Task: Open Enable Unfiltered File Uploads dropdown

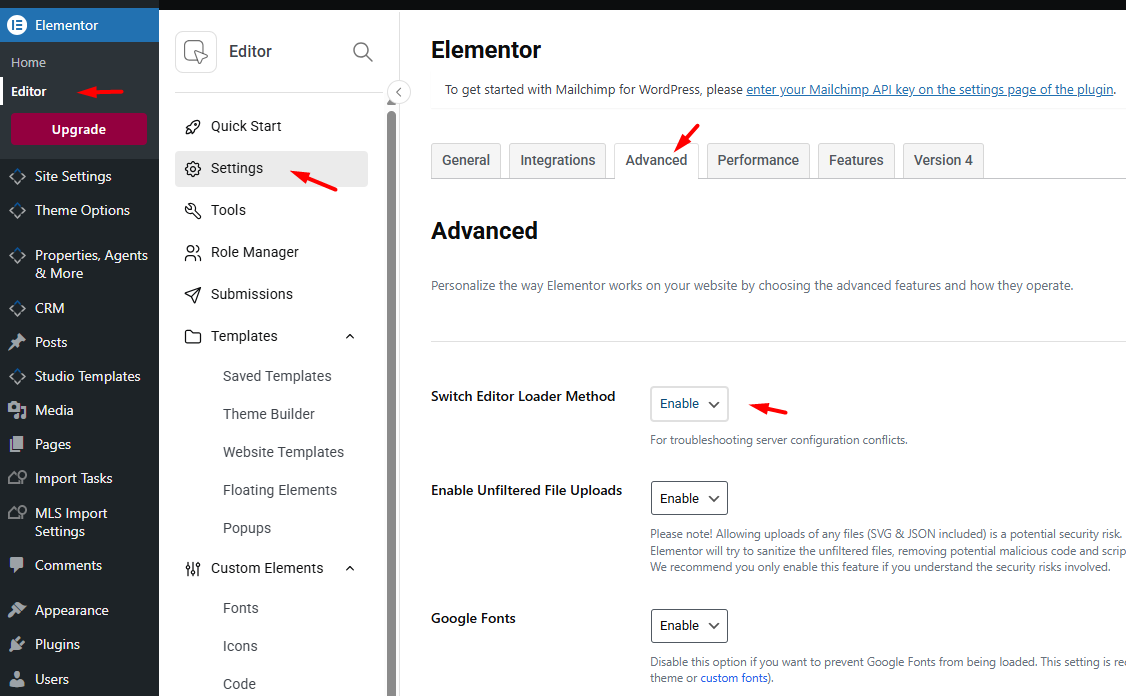Action: point(689,498)
